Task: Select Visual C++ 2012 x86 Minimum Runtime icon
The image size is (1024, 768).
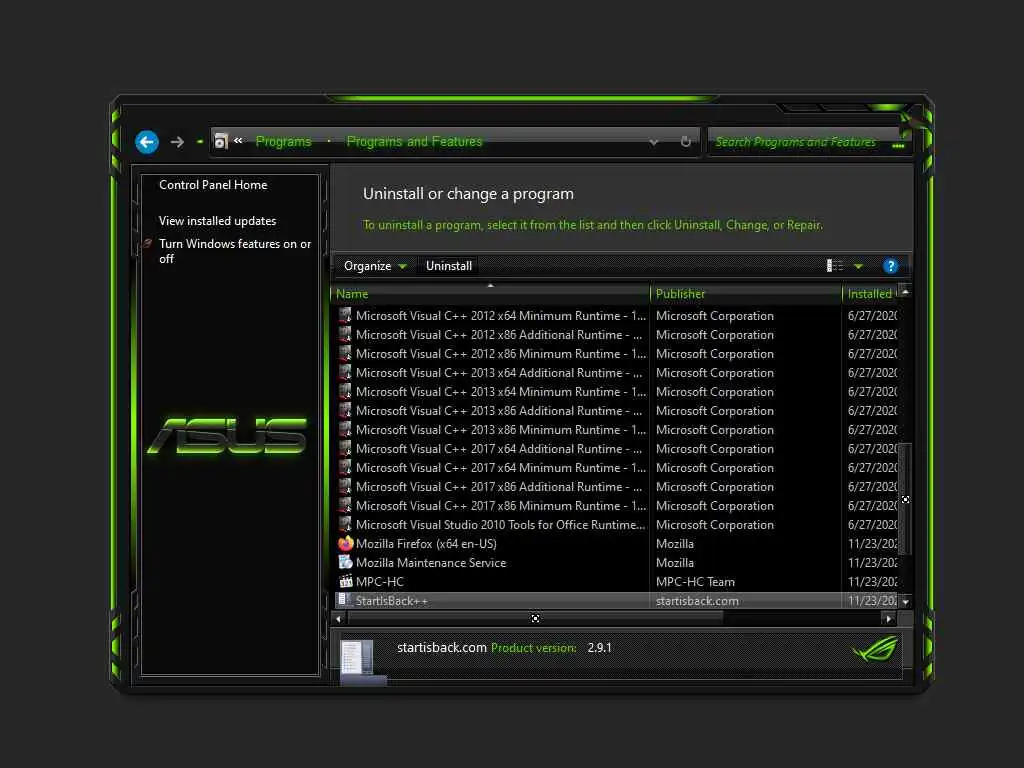Action: (345, 353)
